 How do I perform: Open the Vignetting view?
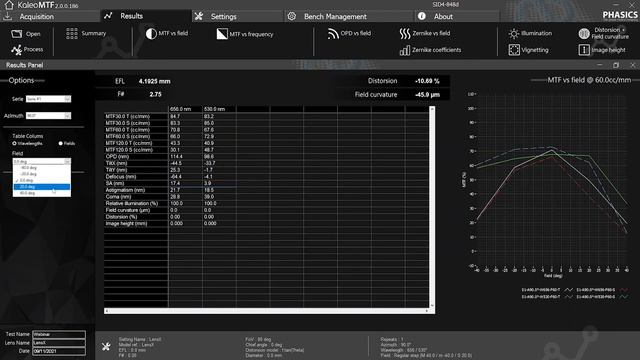(529, 50)
